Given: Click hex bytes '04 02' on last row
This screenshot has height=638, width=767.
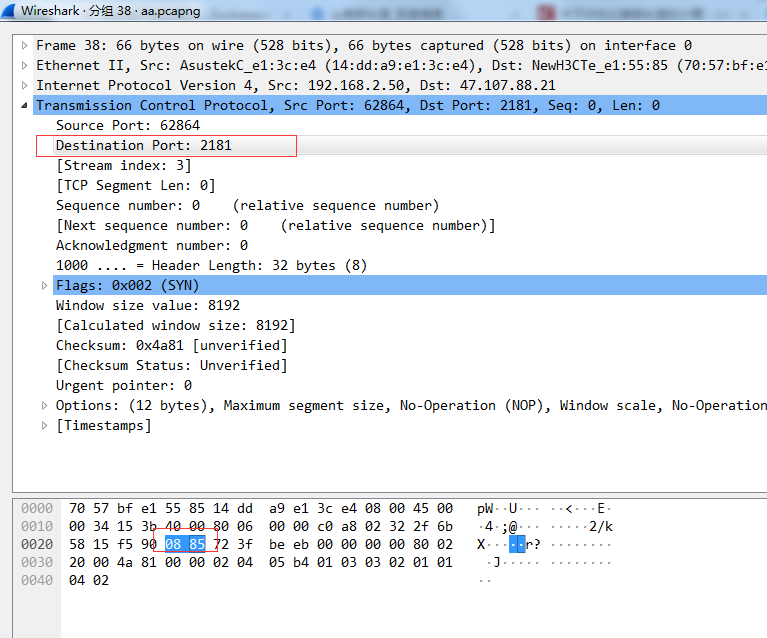Looking at the screenshot, I should point(89,580).
